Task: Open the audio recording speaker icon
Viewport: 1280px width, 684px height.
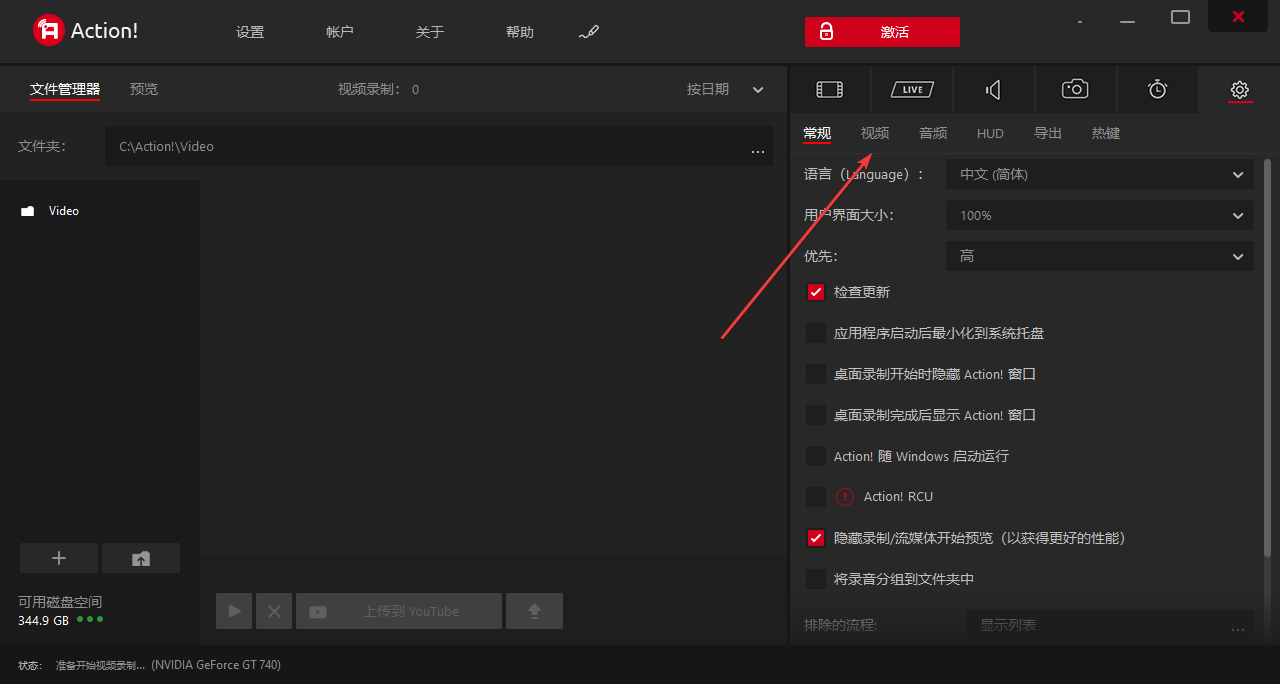Action: 993,90
